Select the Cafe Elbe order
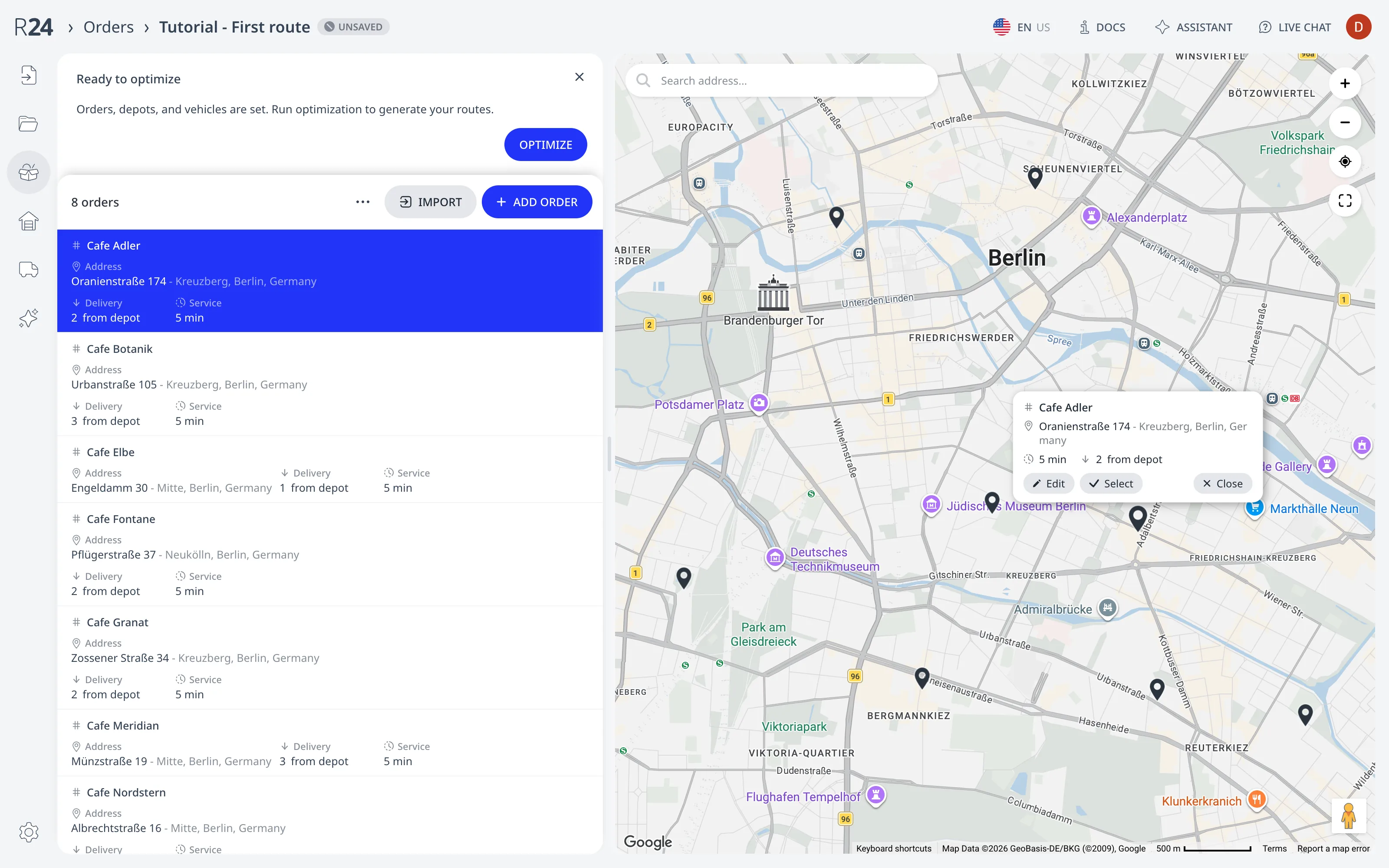Viewport: 1389px width, 868px height. 330,470
